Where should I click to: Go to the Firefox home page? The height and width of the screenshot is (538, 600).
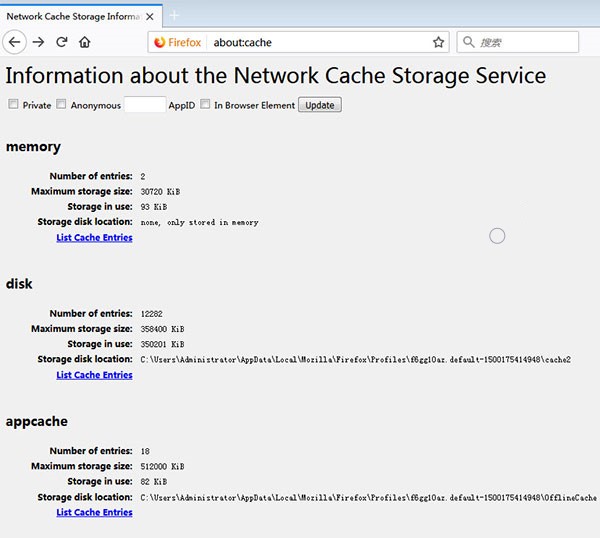point(85,42)
